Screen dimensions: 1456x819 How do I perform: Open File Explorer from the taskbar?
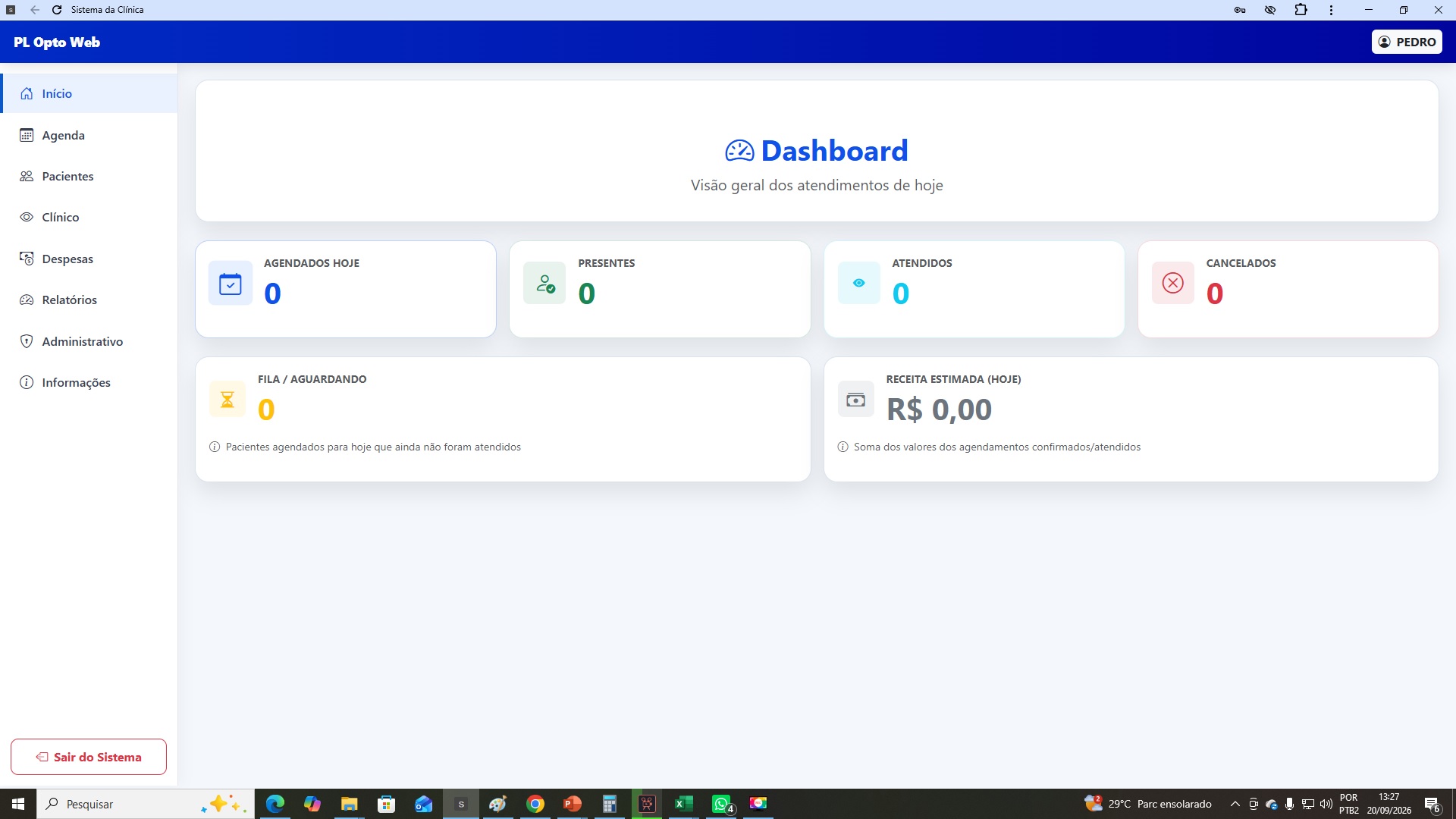[x=349, y=804]
